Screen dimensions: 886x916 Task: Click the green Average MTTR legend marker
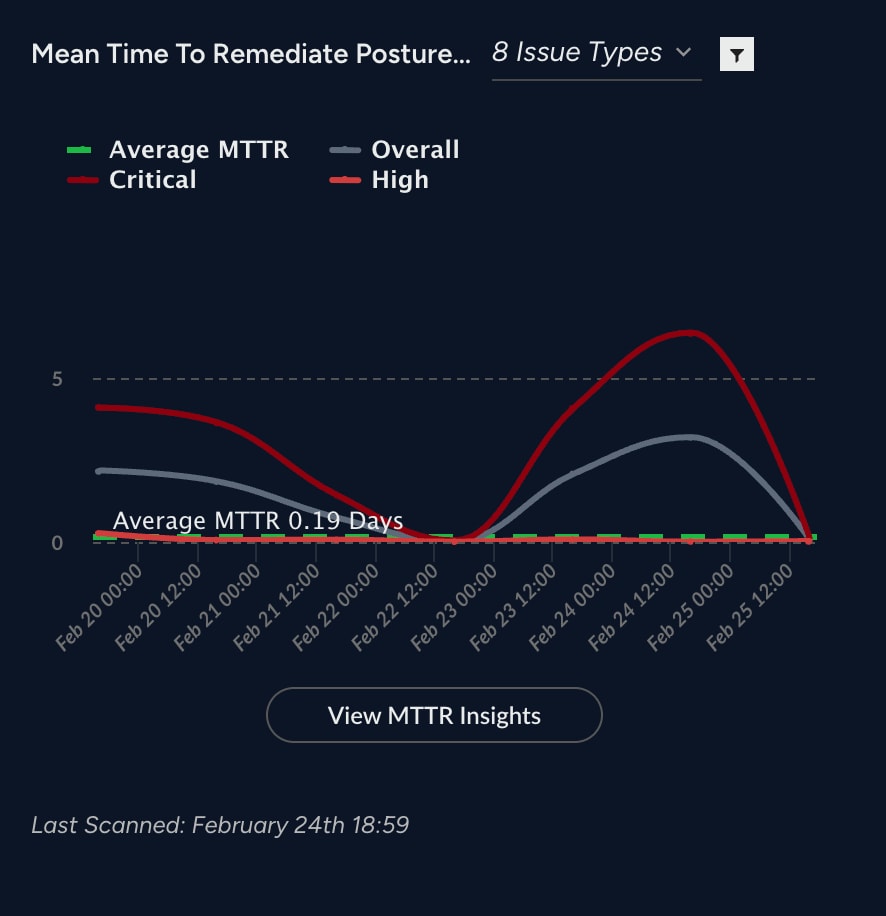click(79, 150)
